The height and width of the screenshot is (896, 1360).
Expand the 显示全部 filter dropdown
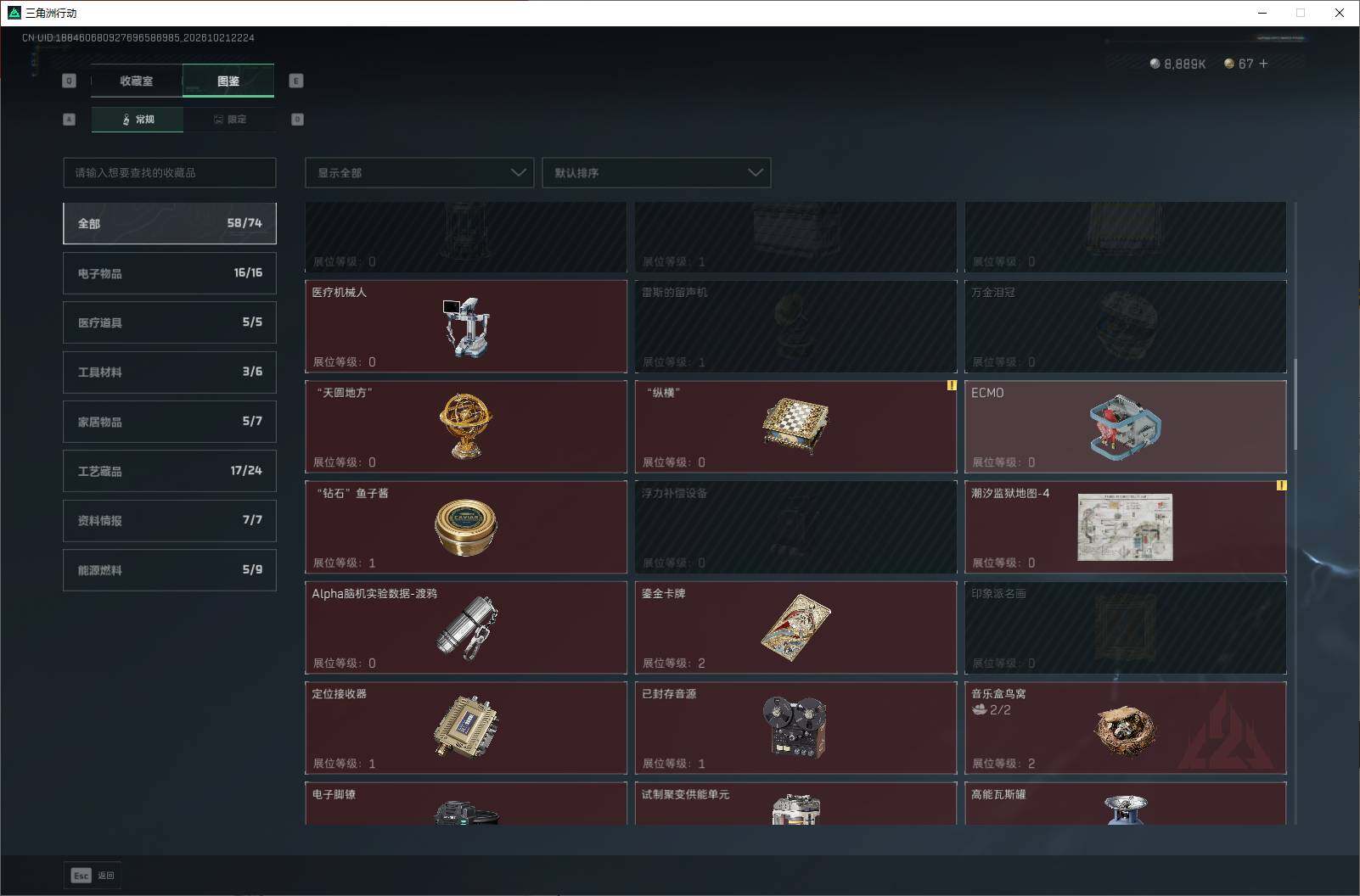[419, 172]
